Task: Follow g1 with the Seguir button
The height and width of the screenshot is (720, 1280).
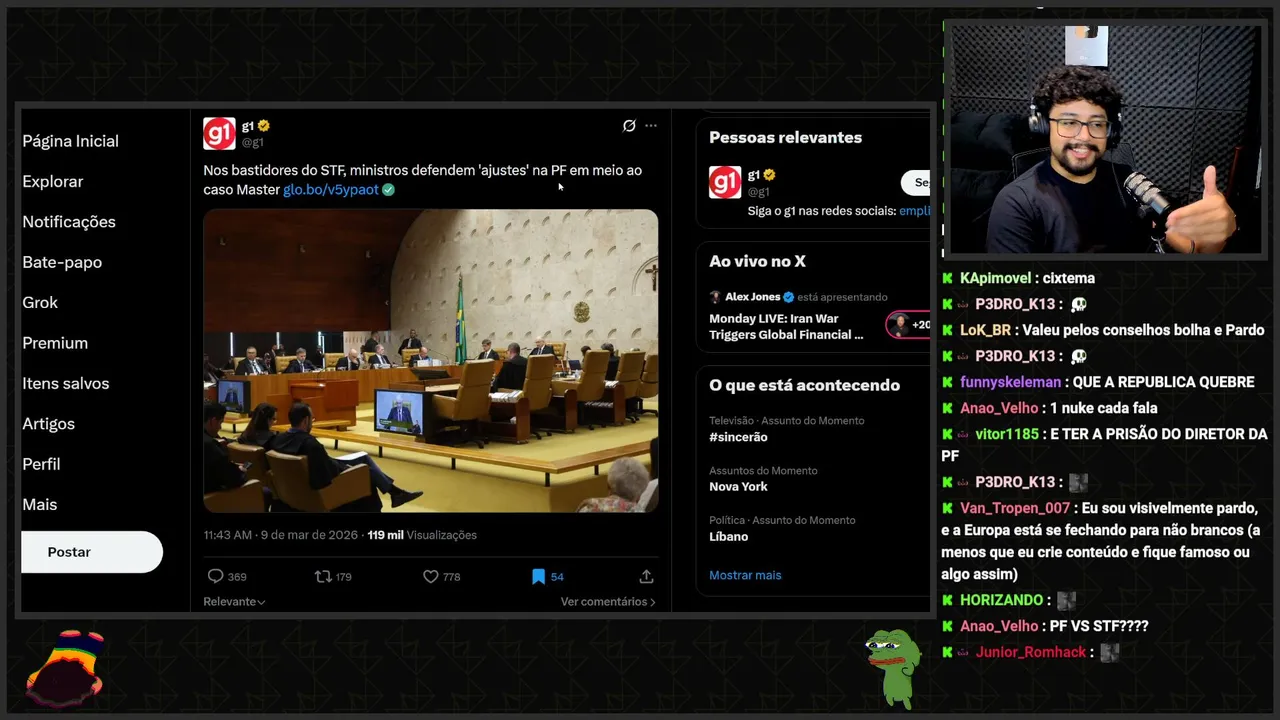Action: (917, 182)
